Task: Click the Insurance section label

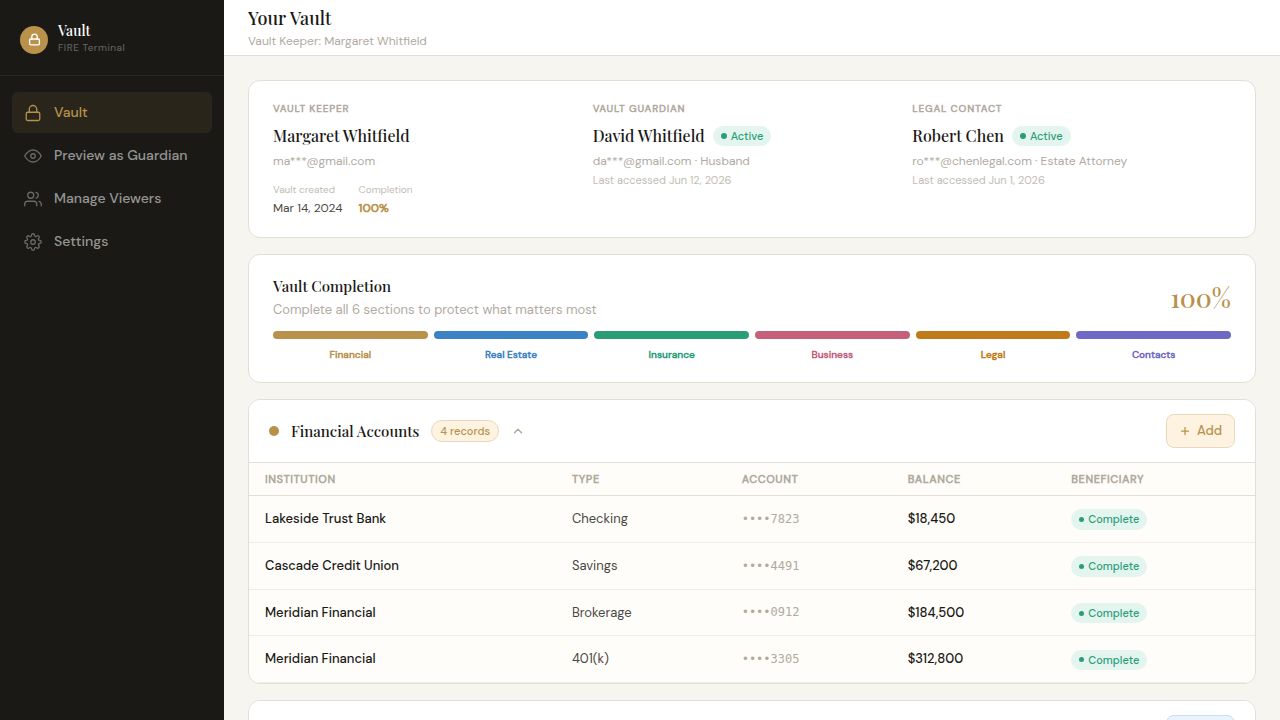Action: point(671,355)
